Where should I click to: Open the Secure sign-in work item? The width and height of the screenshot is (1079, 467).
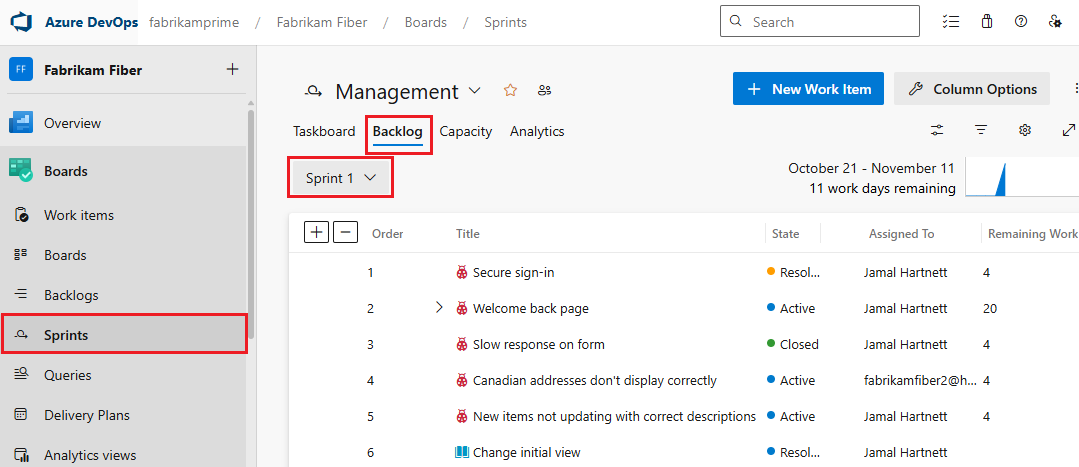pos(513,272)
